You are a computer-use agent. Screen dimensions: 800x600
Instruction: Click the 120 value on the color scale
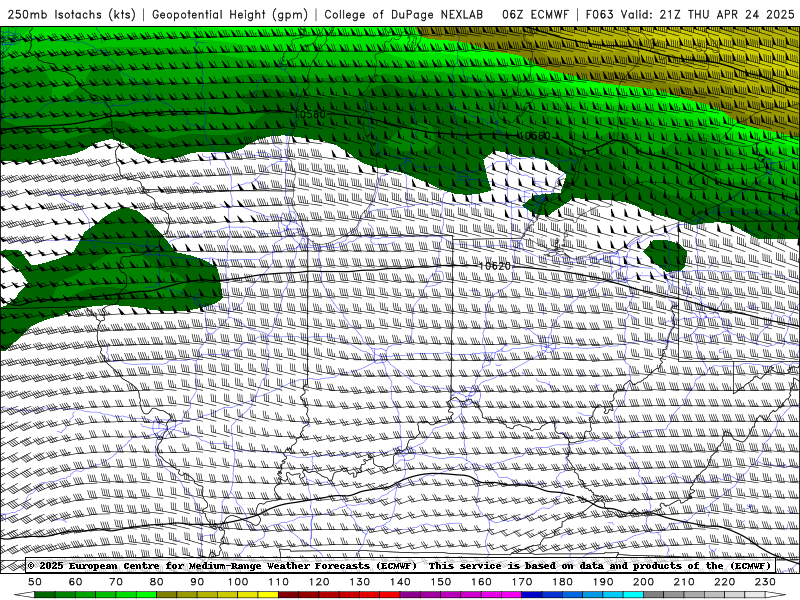319,582
